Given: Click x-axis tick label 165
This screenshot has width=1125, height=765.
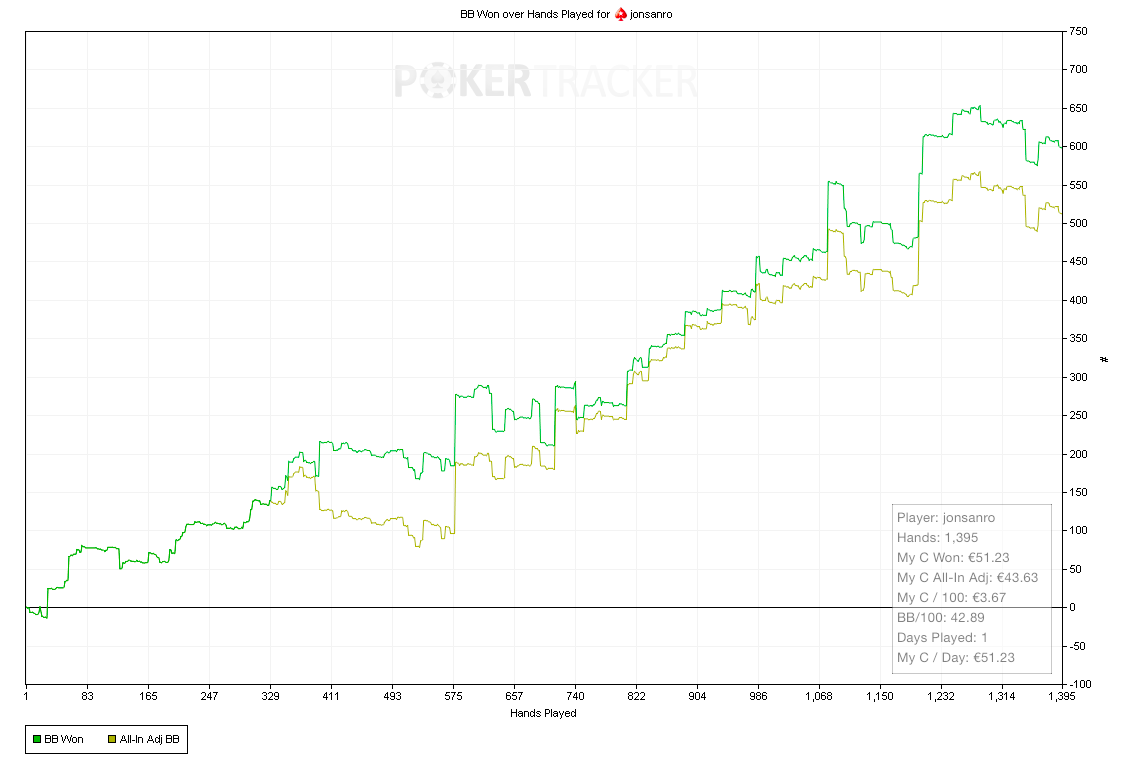Looking at the screenshot, I should click(x=149, y=696).
